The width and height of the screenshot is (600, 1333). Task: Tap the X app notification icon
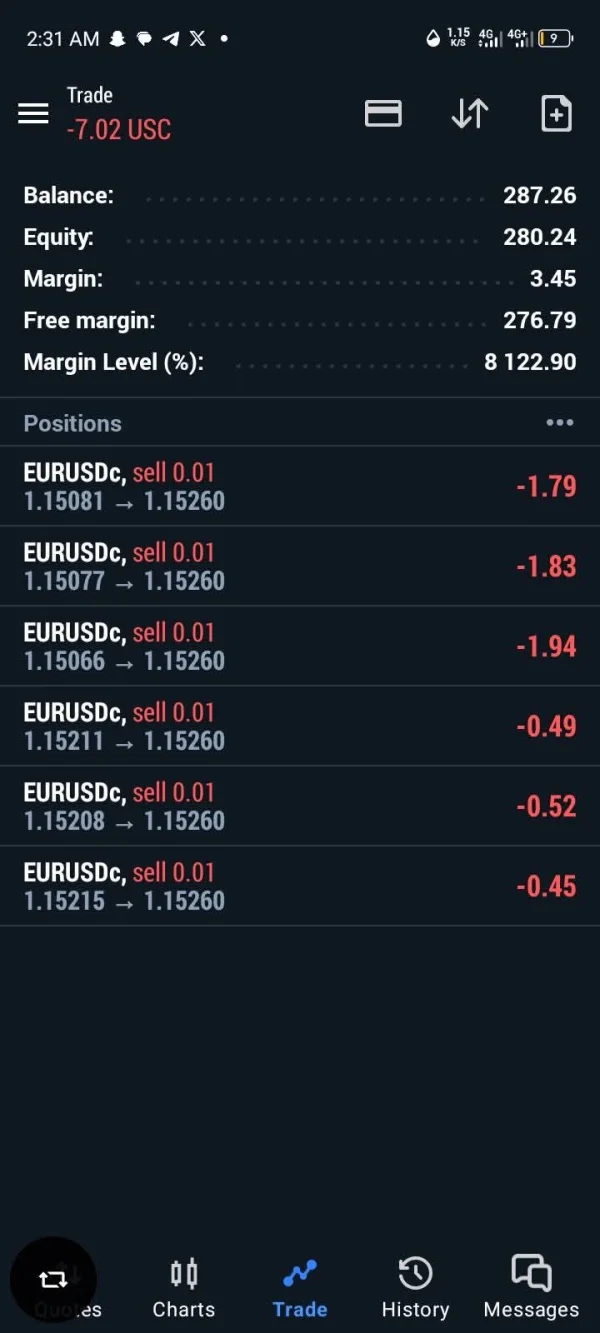point(197,39)
